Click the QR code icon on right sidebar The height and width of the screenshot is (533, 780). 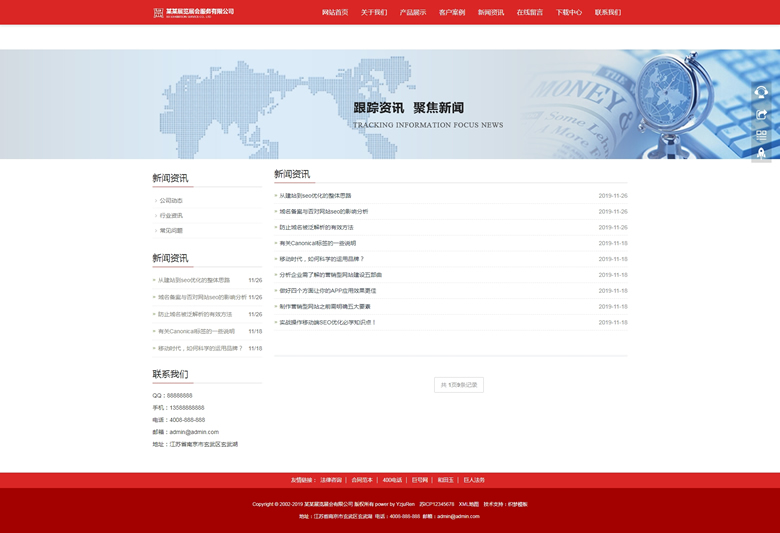tap(761, 134)
